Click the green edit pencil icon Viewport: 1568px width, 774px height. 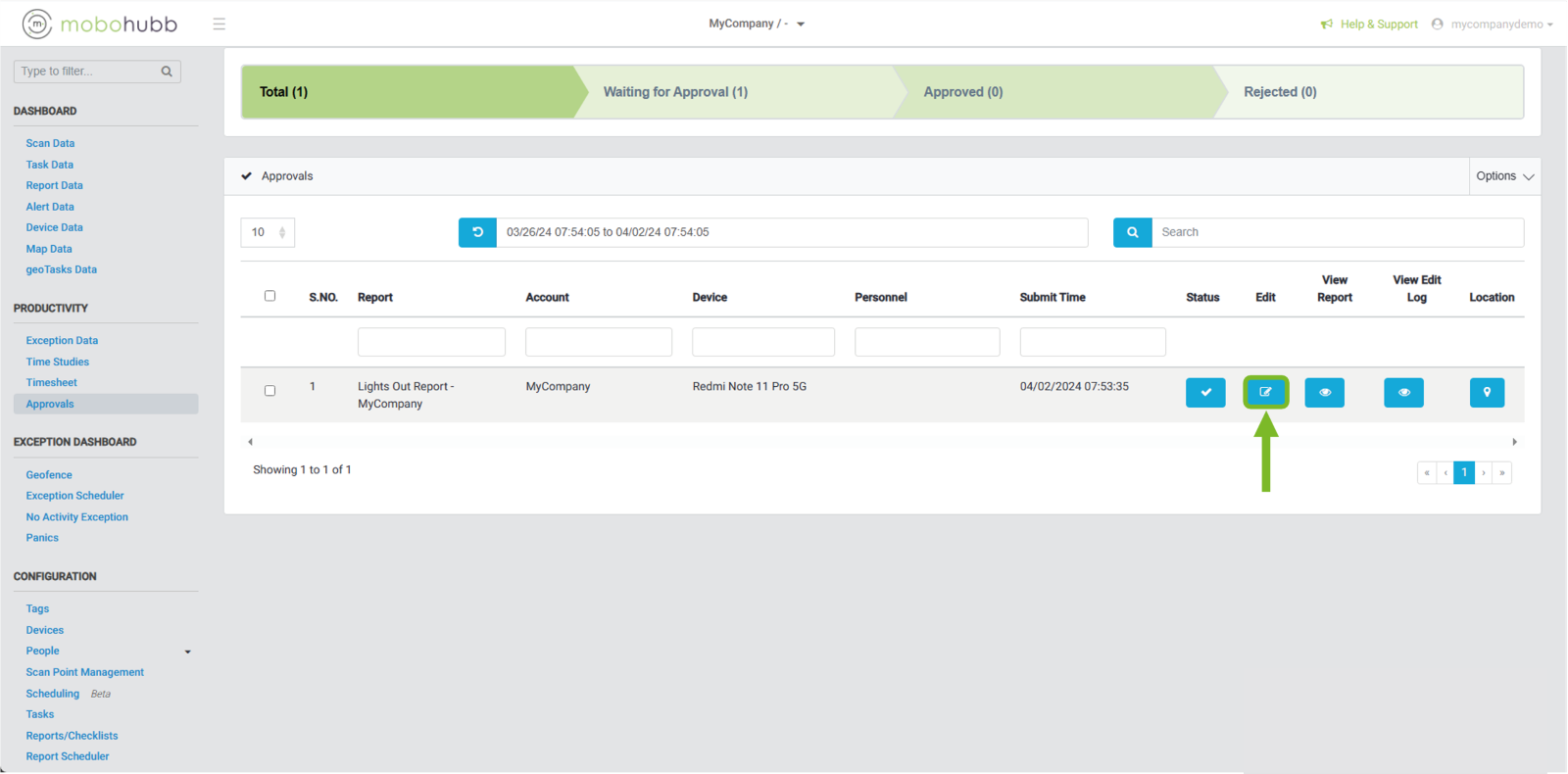click(1265, 392)
